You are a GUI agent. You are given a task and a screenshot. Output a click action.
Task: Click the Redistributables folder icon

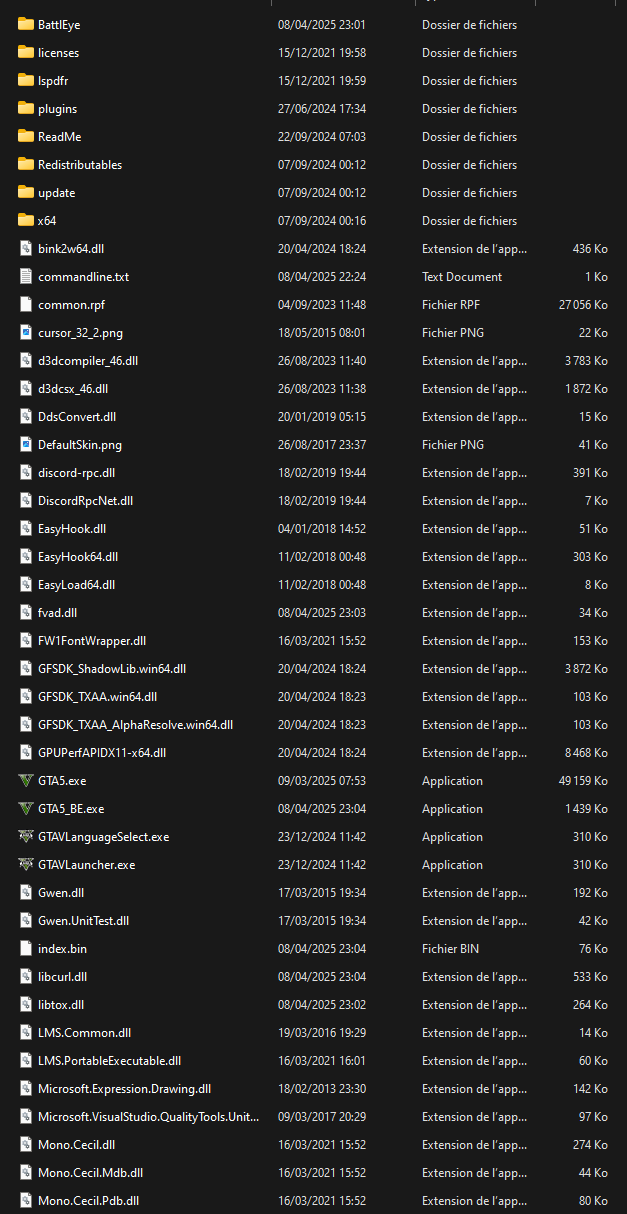[x=26, y=164]
